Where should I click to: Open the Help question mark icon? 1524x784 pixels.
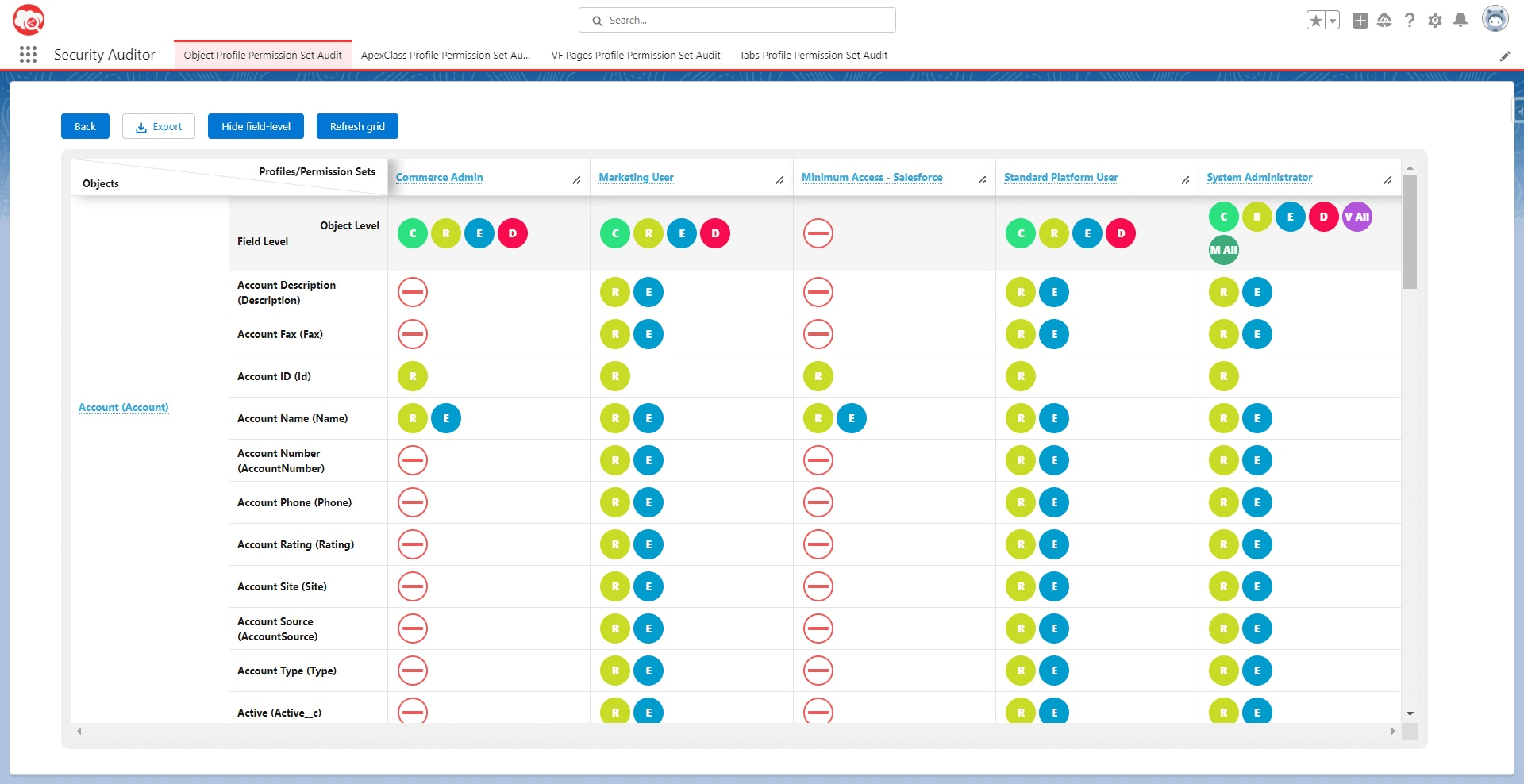tap(1410, 21)
